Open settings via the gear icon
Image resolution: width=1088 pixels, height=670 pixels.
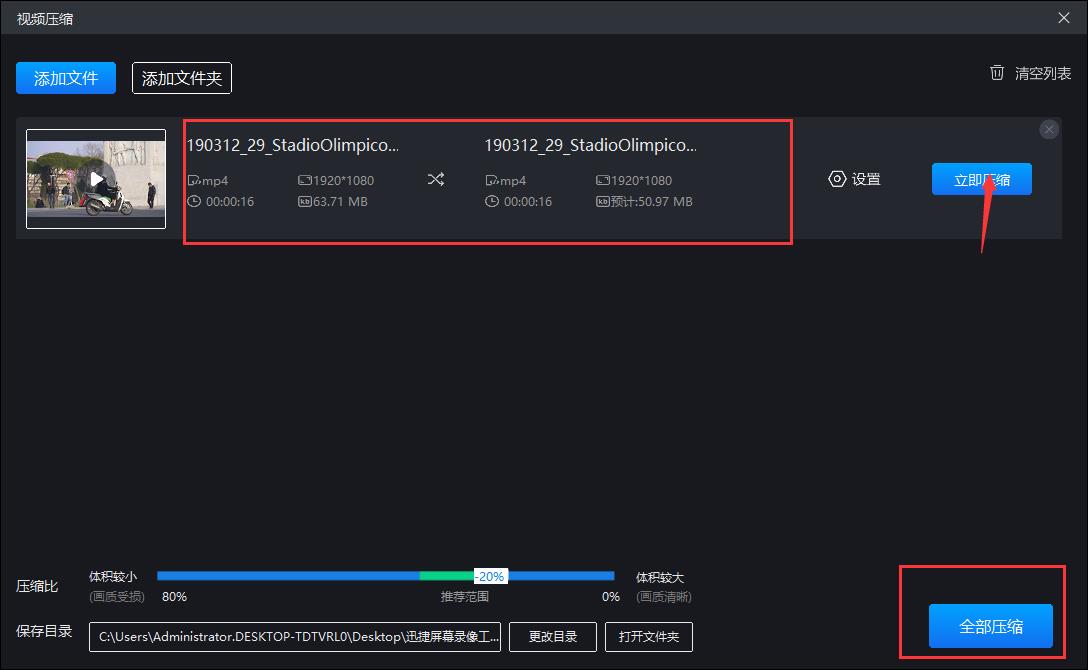click(x=838, y=179)
